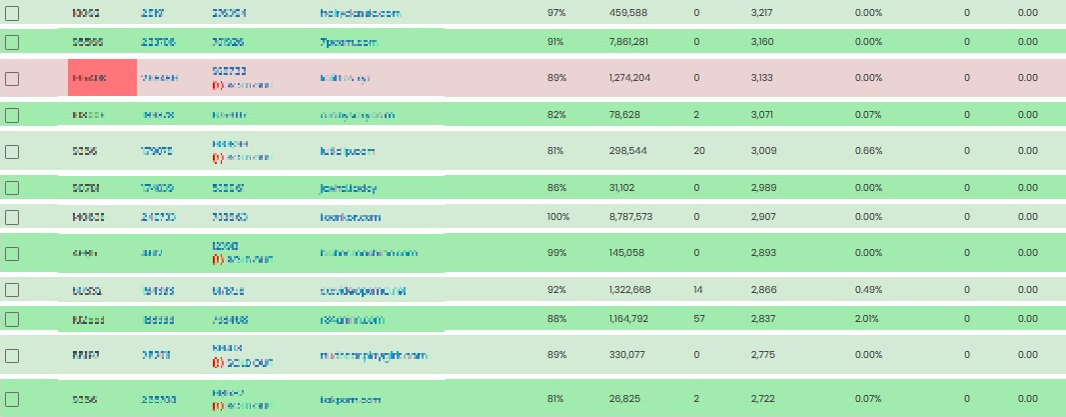Open the domain link in the 459,588 row
The height and width of the screenshot is (417, 1066).
(359, 13)
